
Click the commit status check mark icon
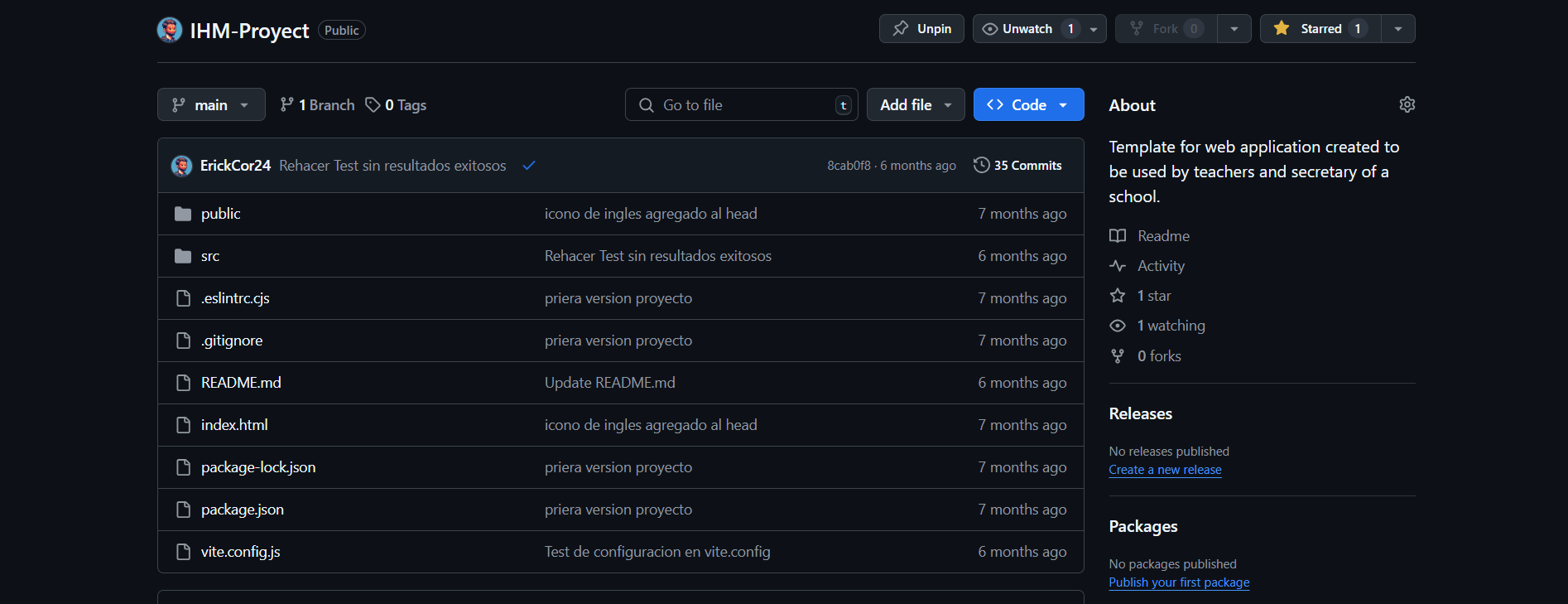(529, 166)
